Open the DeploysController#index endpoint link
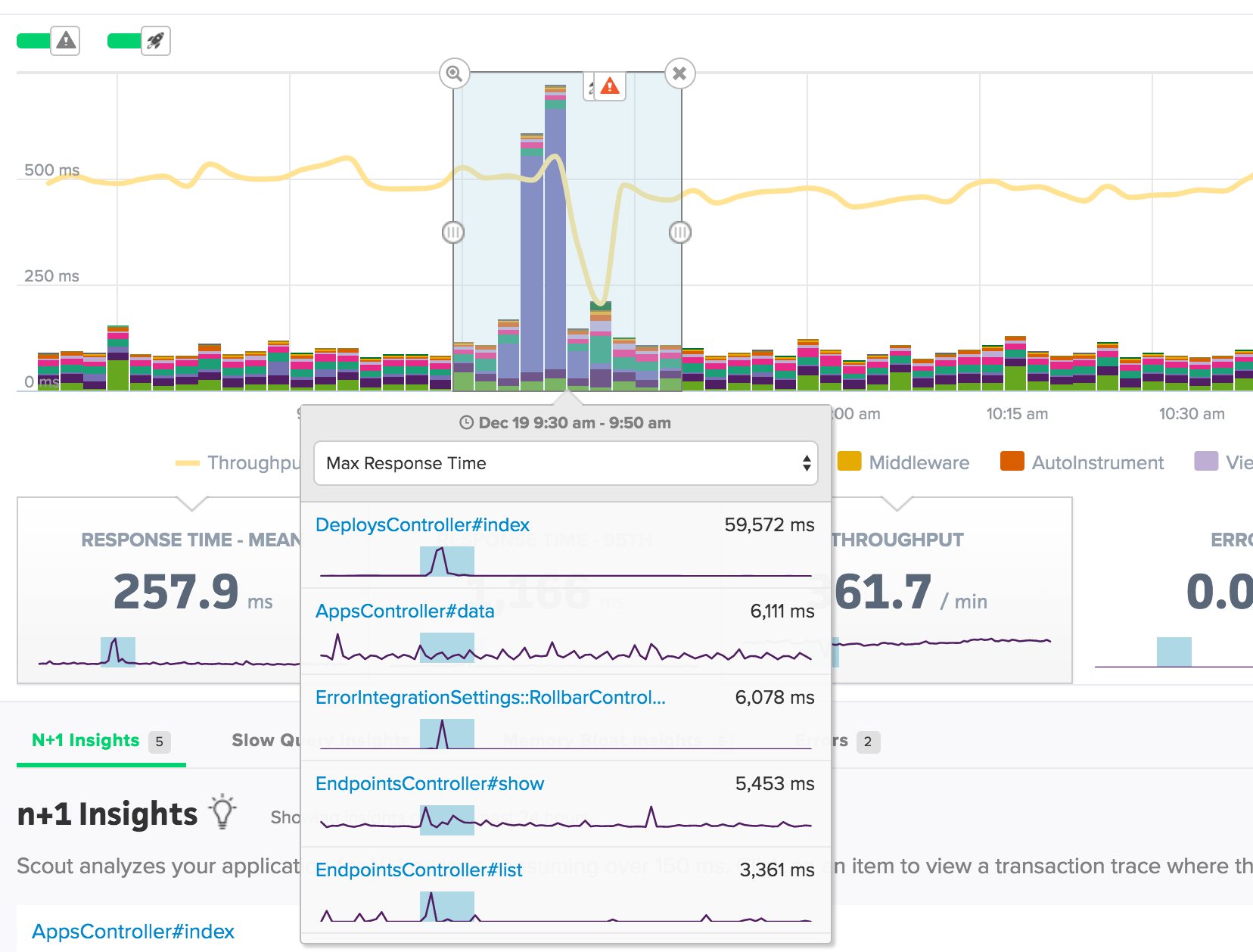This screenshot has height=952, width=1253. [x=422, y=524]
